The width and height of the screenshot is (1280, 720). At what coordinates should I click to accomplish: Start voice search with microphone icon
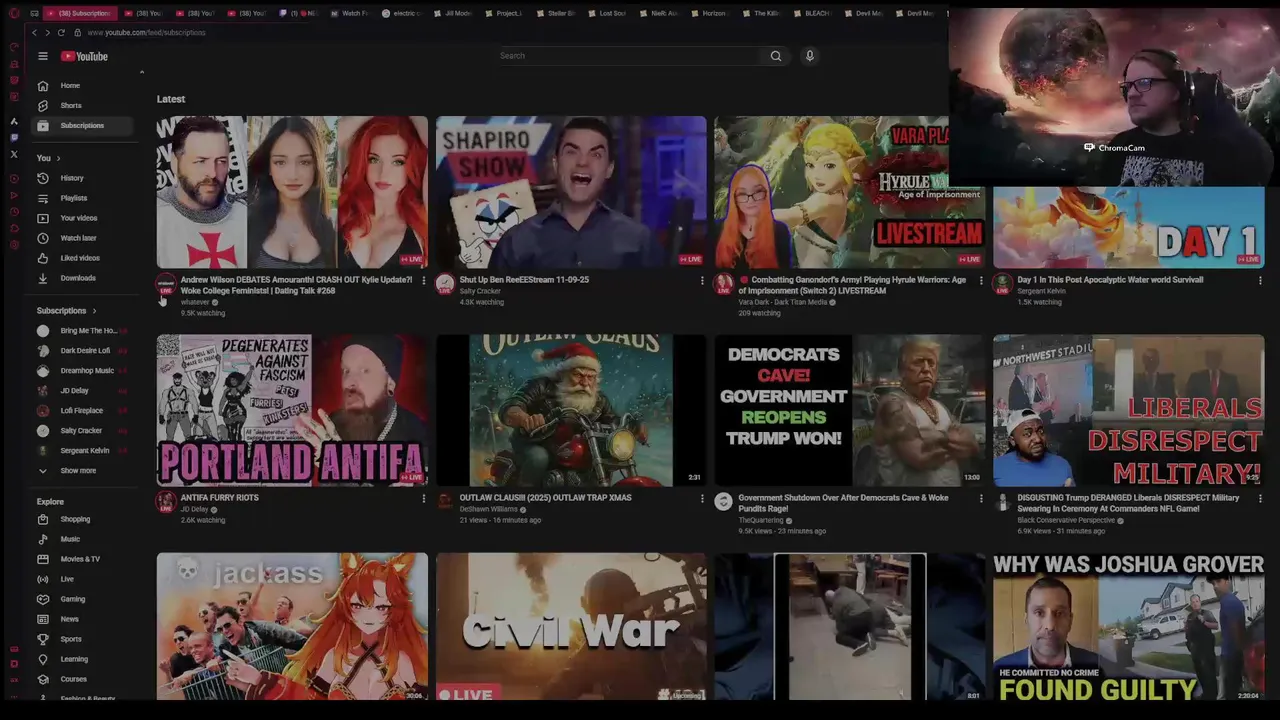[810, 56]
